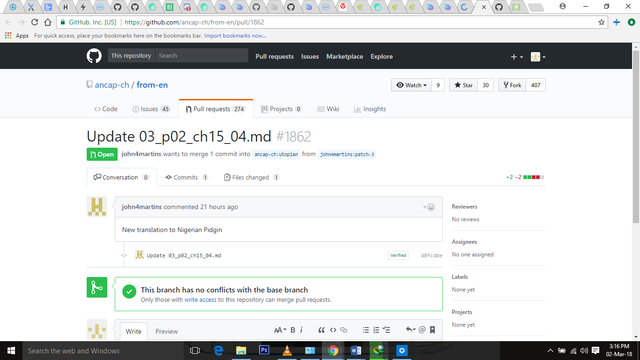This screenshot has width=640, height=360.
Task: Open Pull requests in top navigation
Action: click(x=274, y=56)
